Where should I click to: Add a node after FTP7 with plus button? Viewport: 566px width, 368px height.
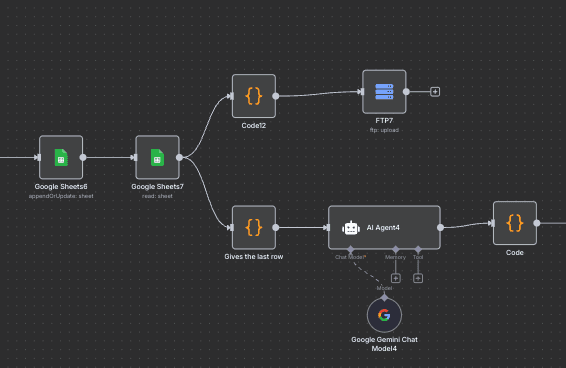[435, 92]
